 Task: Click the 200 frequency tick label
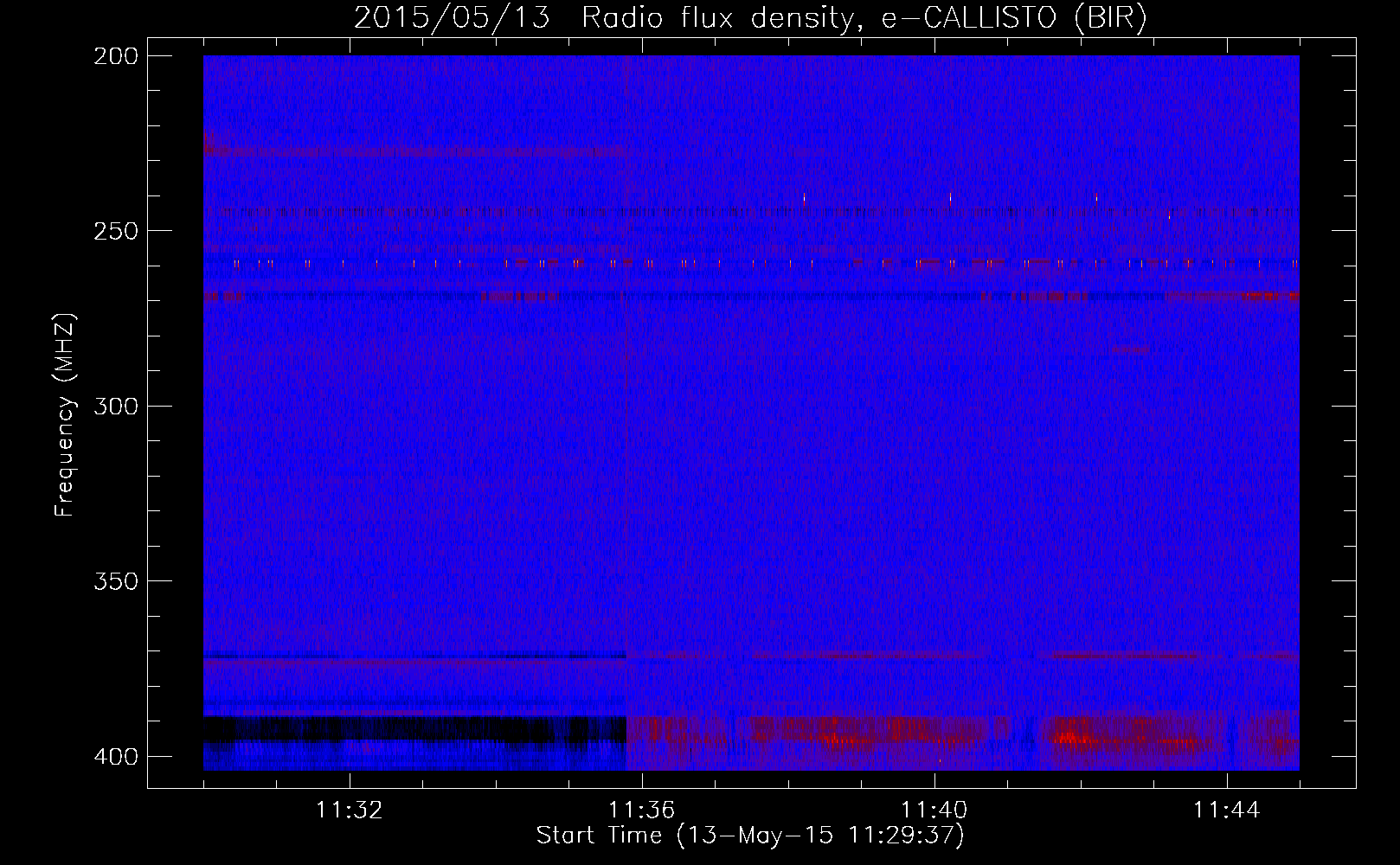[115, 56]
